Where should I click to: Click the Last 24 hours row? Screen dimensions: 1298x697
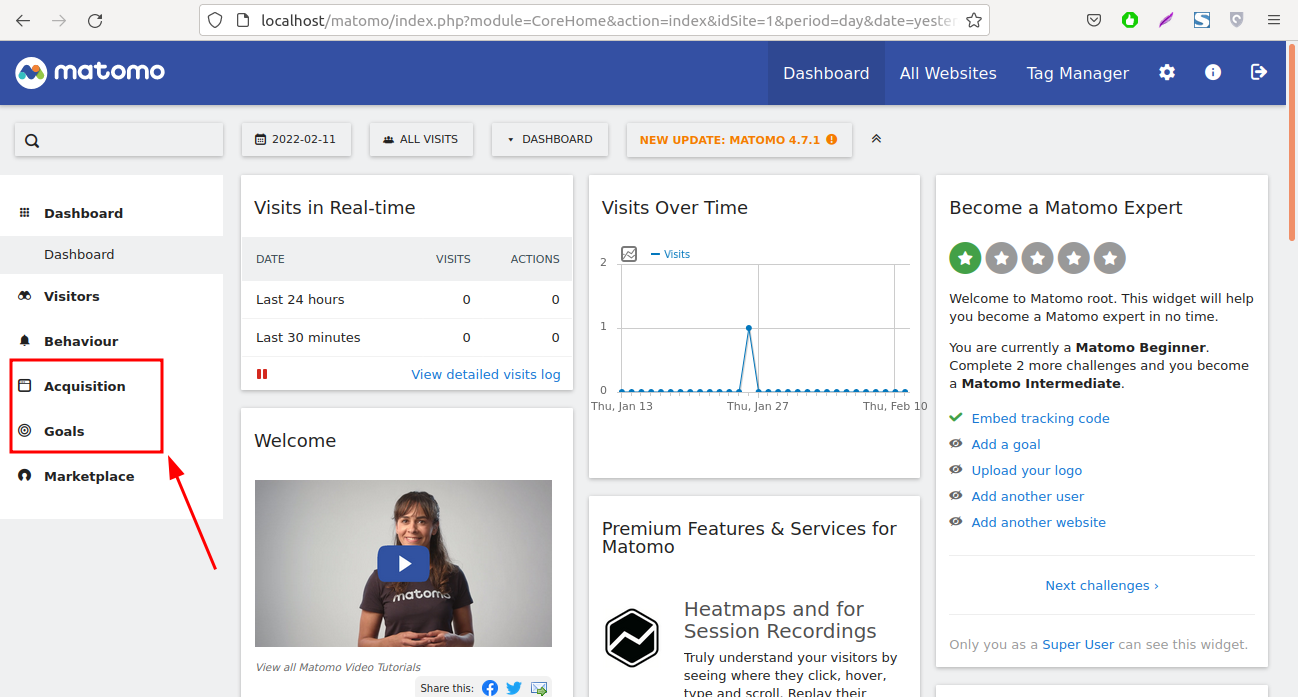pyautogui.click(x=407, y=299)
